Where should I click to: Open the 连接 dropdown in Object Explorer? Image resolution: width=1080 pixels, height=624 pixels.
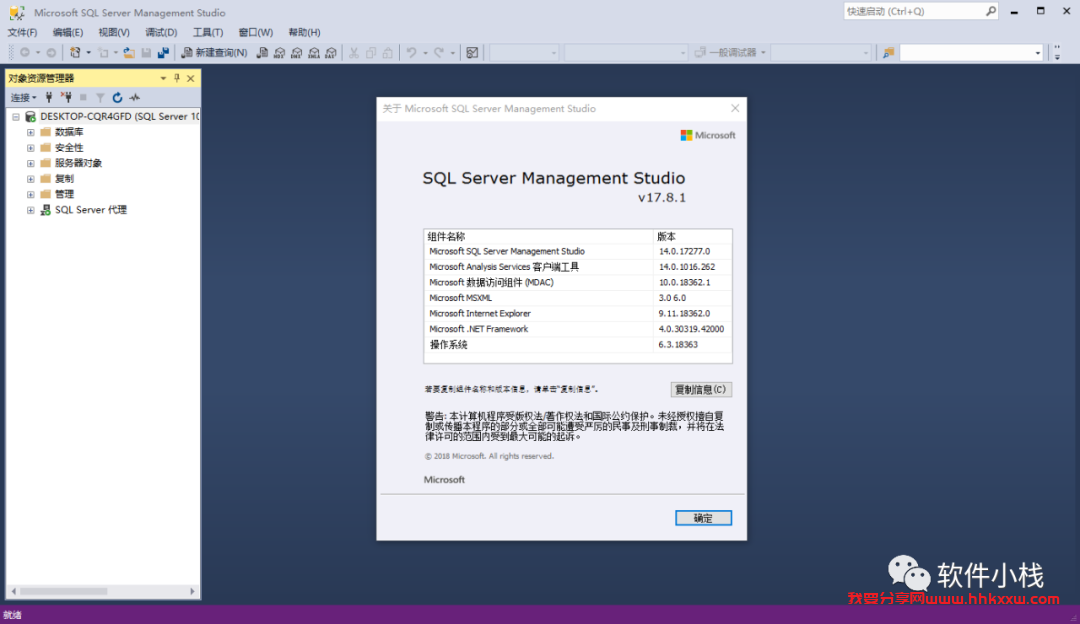tap(23, 97)
